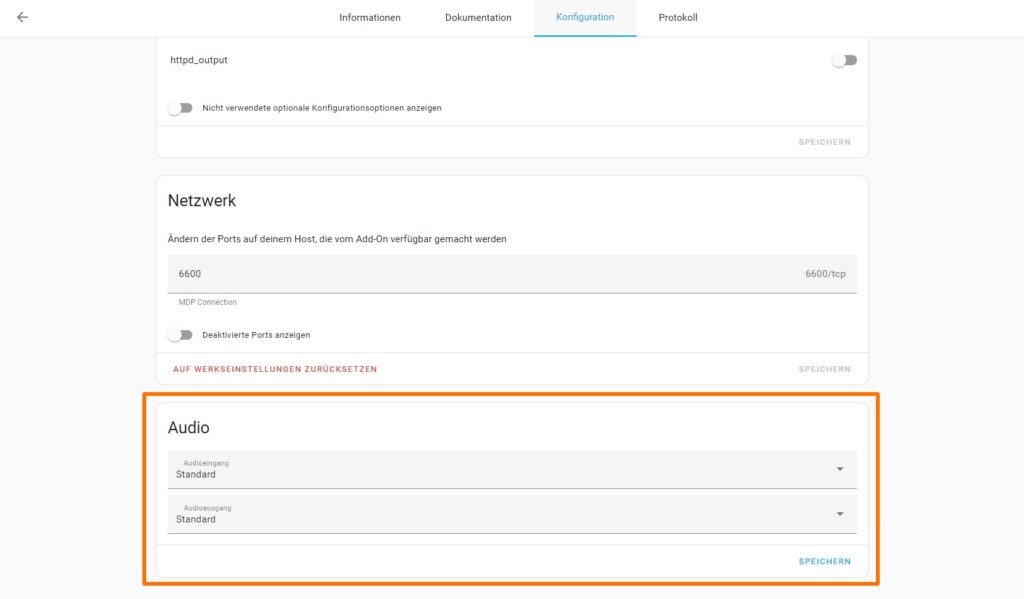This screenshot has width=1024, height=599.
Task: Toggle the httpd_output switch
Action: (845, 60)
